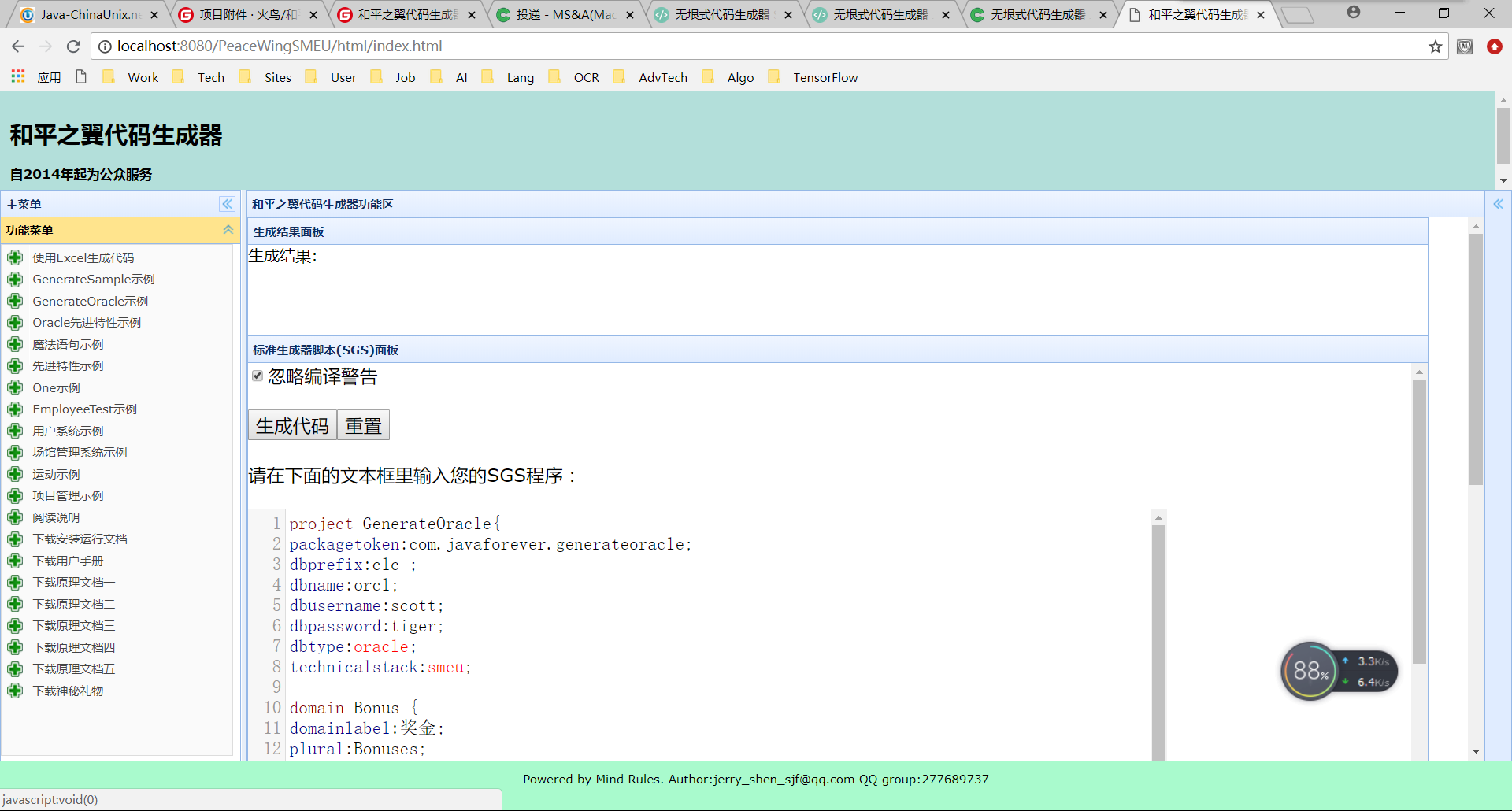Click the plus icon beside 用户系统示例
1512x811 pixels.
pos(15,431)
